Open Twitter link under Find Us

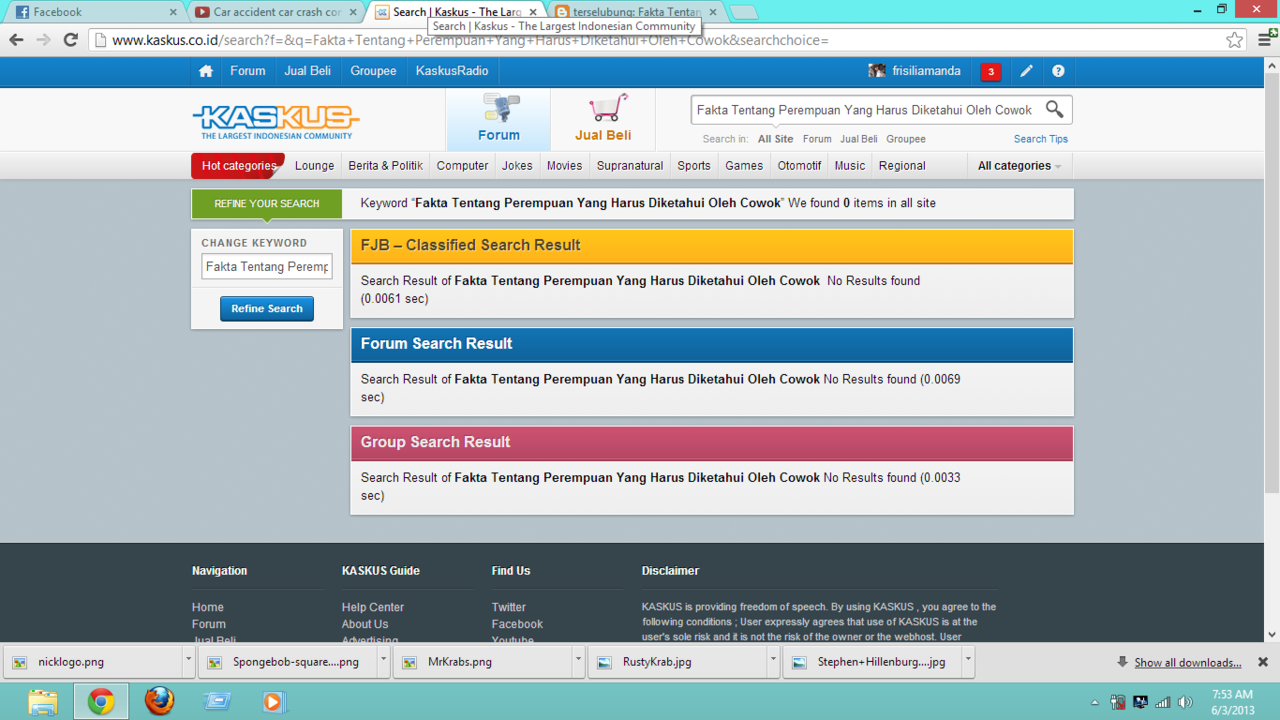508,607
